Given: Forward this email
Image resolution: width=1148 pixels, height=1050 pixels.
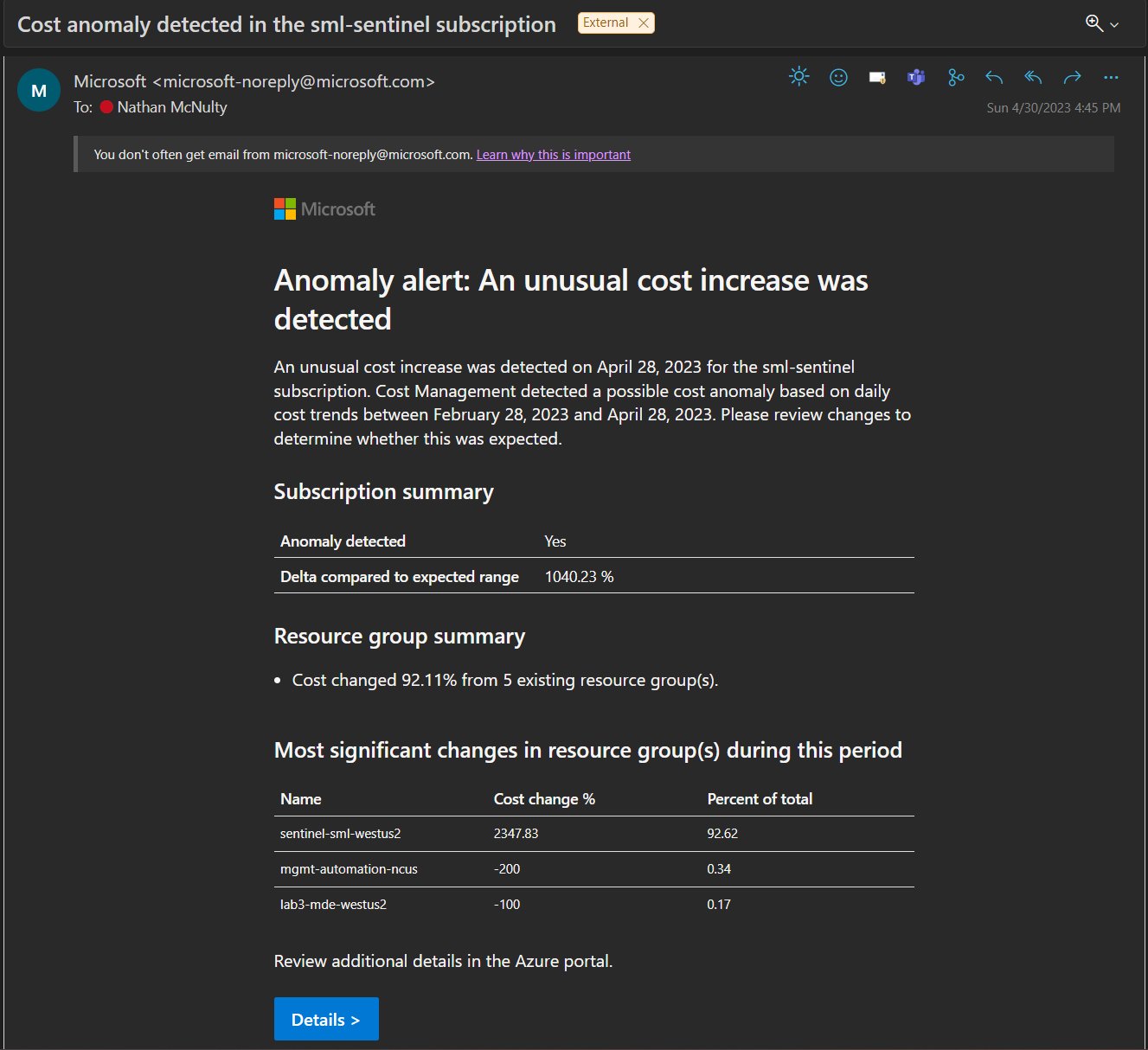Looking at the screenshot, I should pos(1072,78).
